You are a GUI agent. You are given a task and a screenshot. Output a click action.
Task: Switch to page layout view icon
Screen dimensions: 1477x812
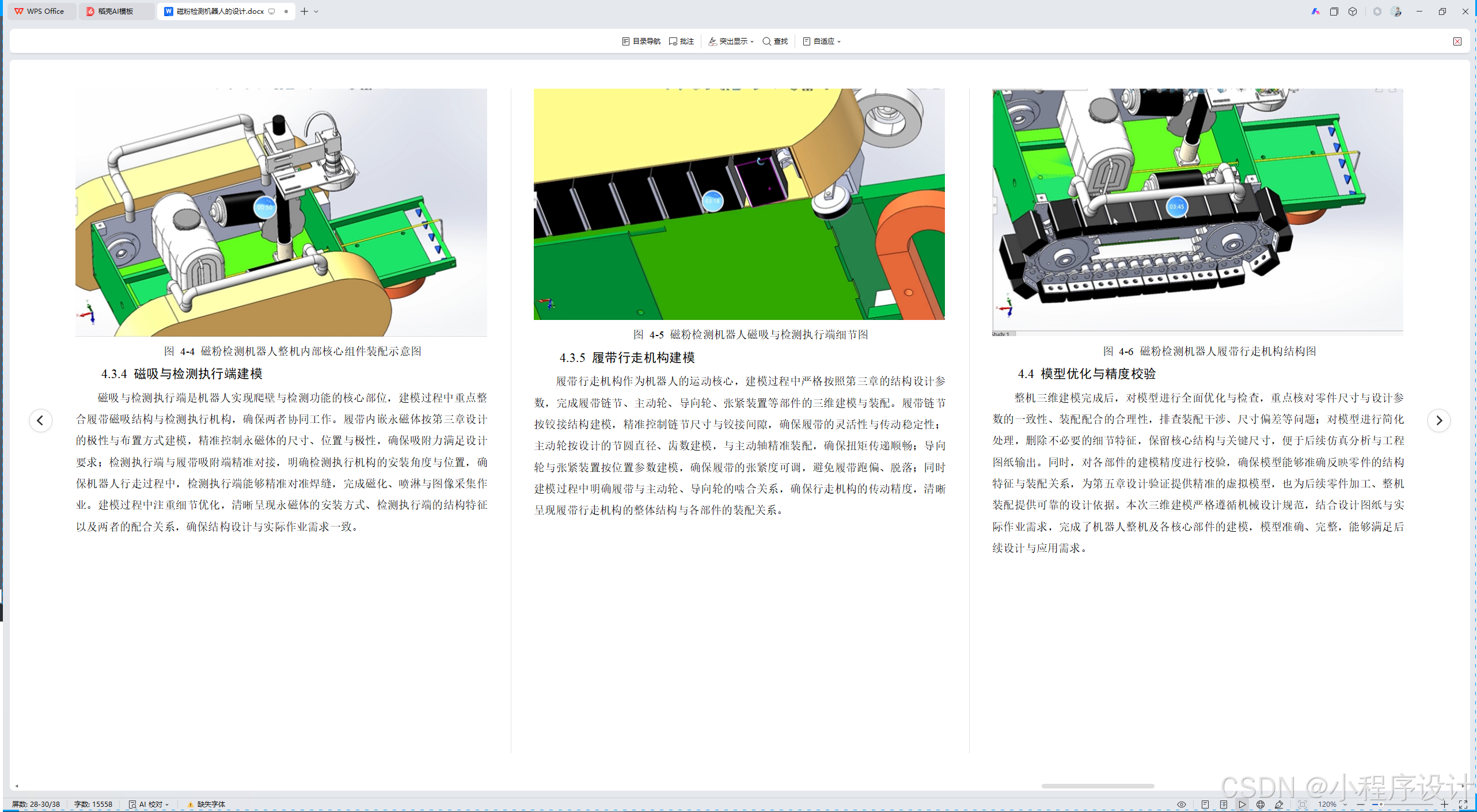tap(1205, 805)
